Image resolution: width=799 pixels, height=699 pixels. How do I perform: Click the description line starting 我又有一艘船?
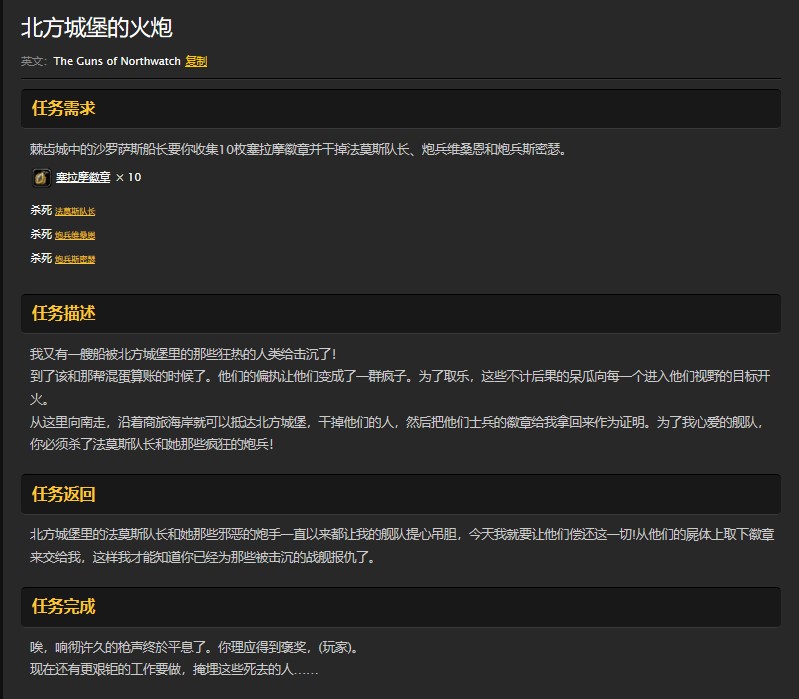tap(183, 354)
